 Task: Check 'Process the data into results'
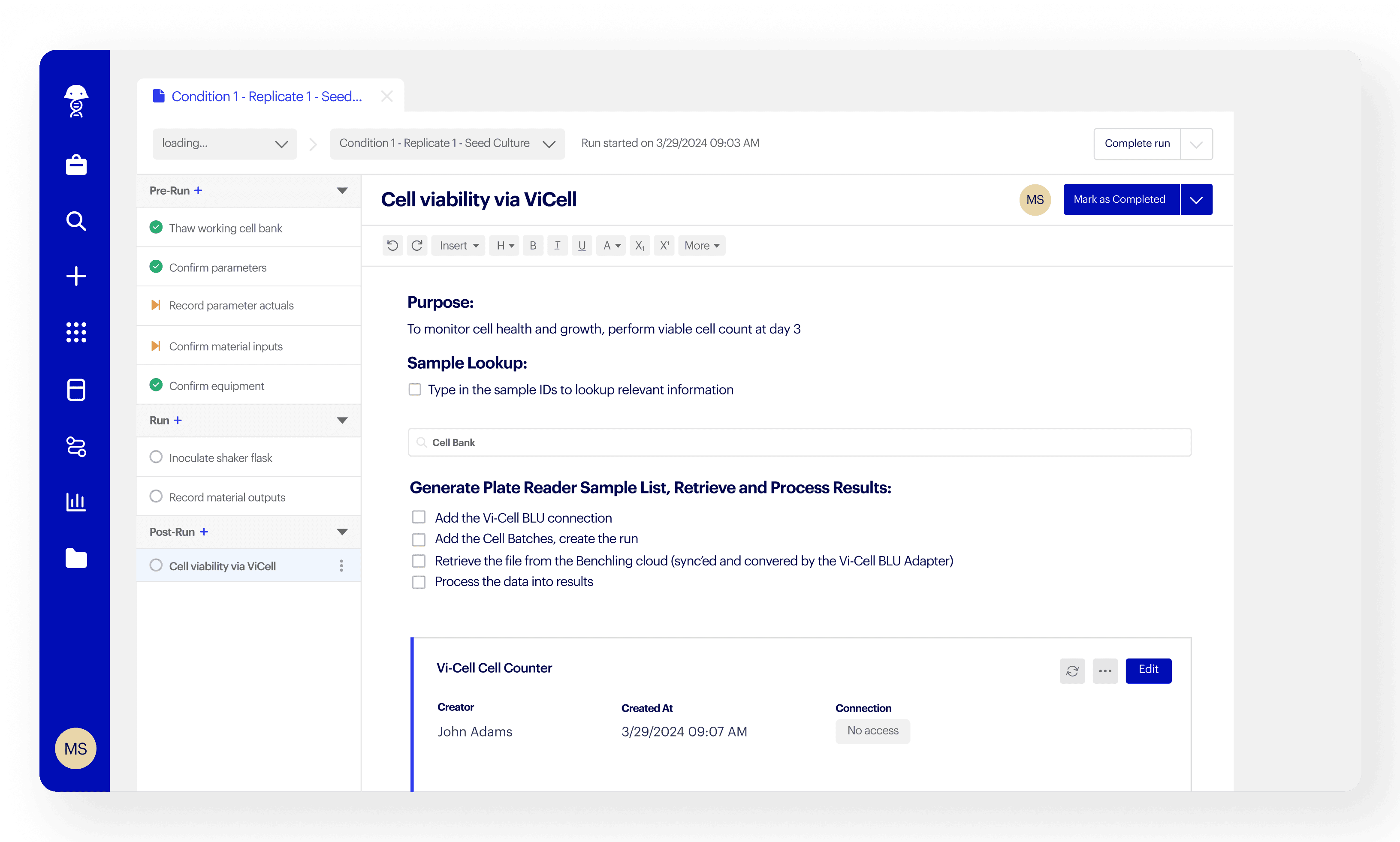click(x=419, y=582)
